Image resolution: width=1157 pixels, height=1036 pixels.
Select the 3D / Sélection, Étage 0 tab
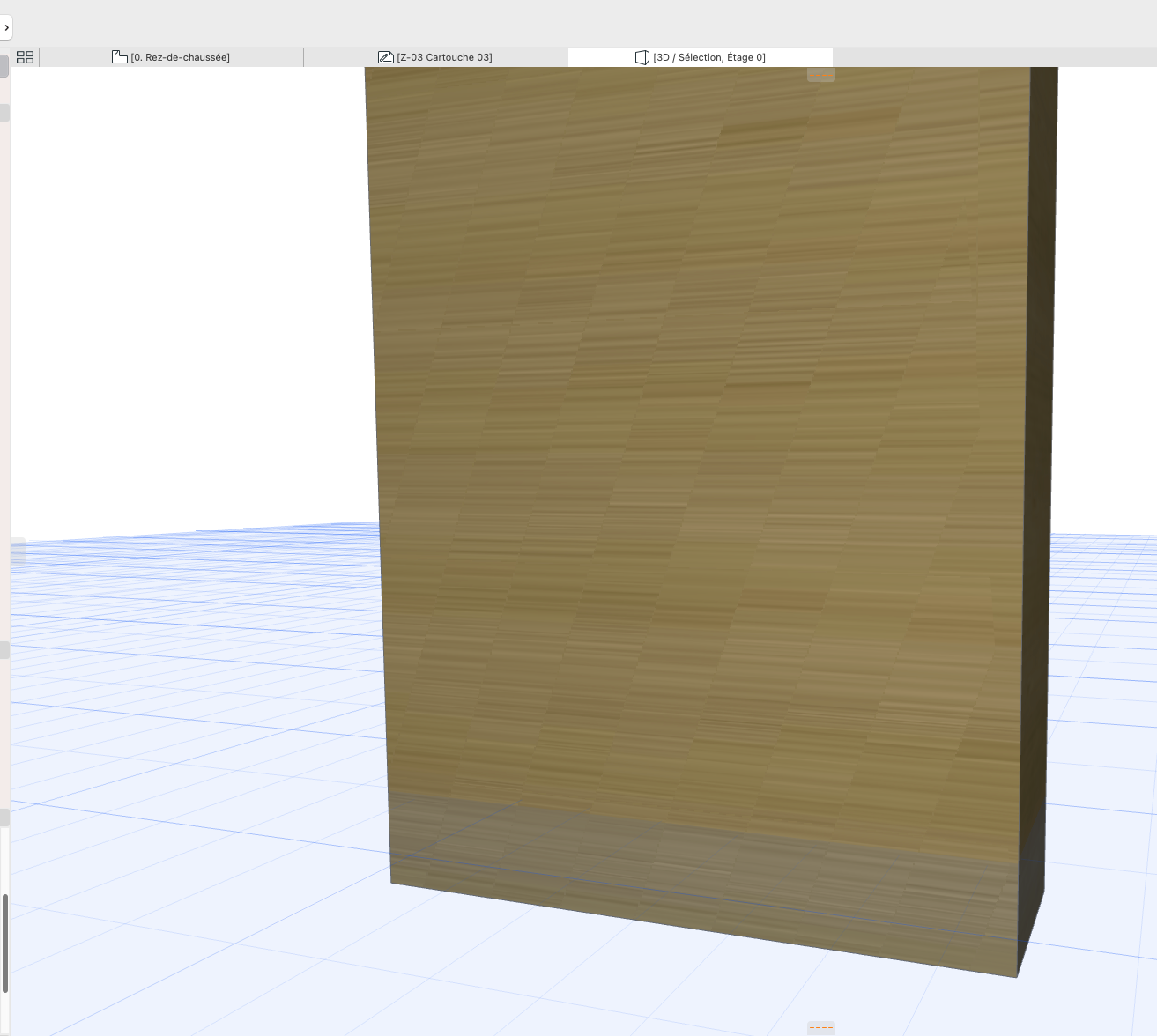click(701, 57)
